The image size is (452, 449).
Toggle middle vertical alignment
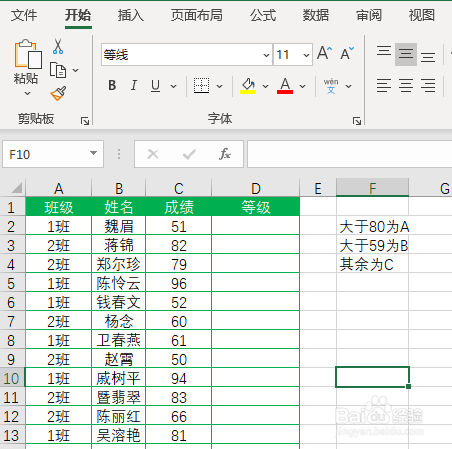406,54
